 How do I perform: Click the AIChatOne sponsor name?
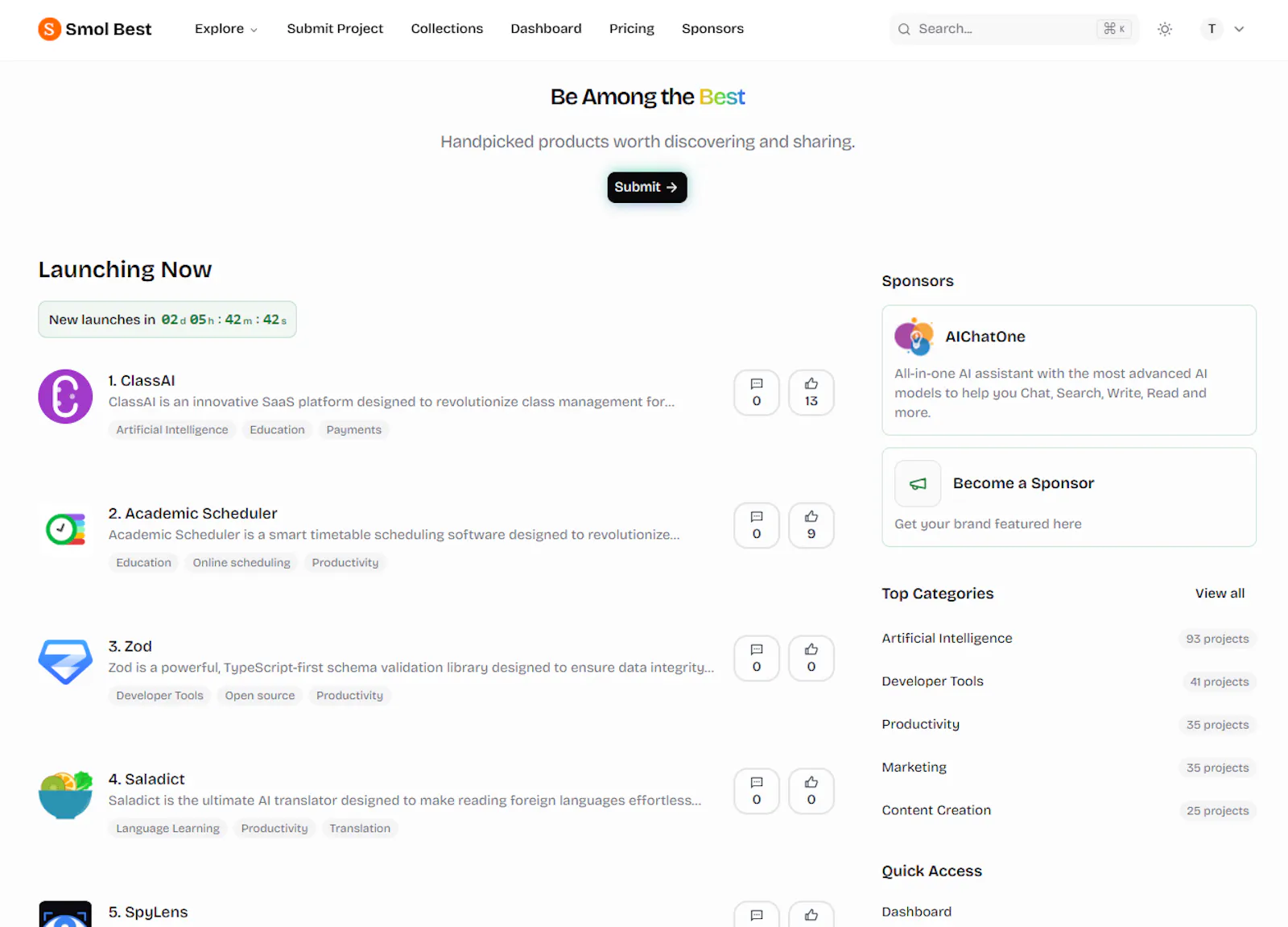[985, 337]
